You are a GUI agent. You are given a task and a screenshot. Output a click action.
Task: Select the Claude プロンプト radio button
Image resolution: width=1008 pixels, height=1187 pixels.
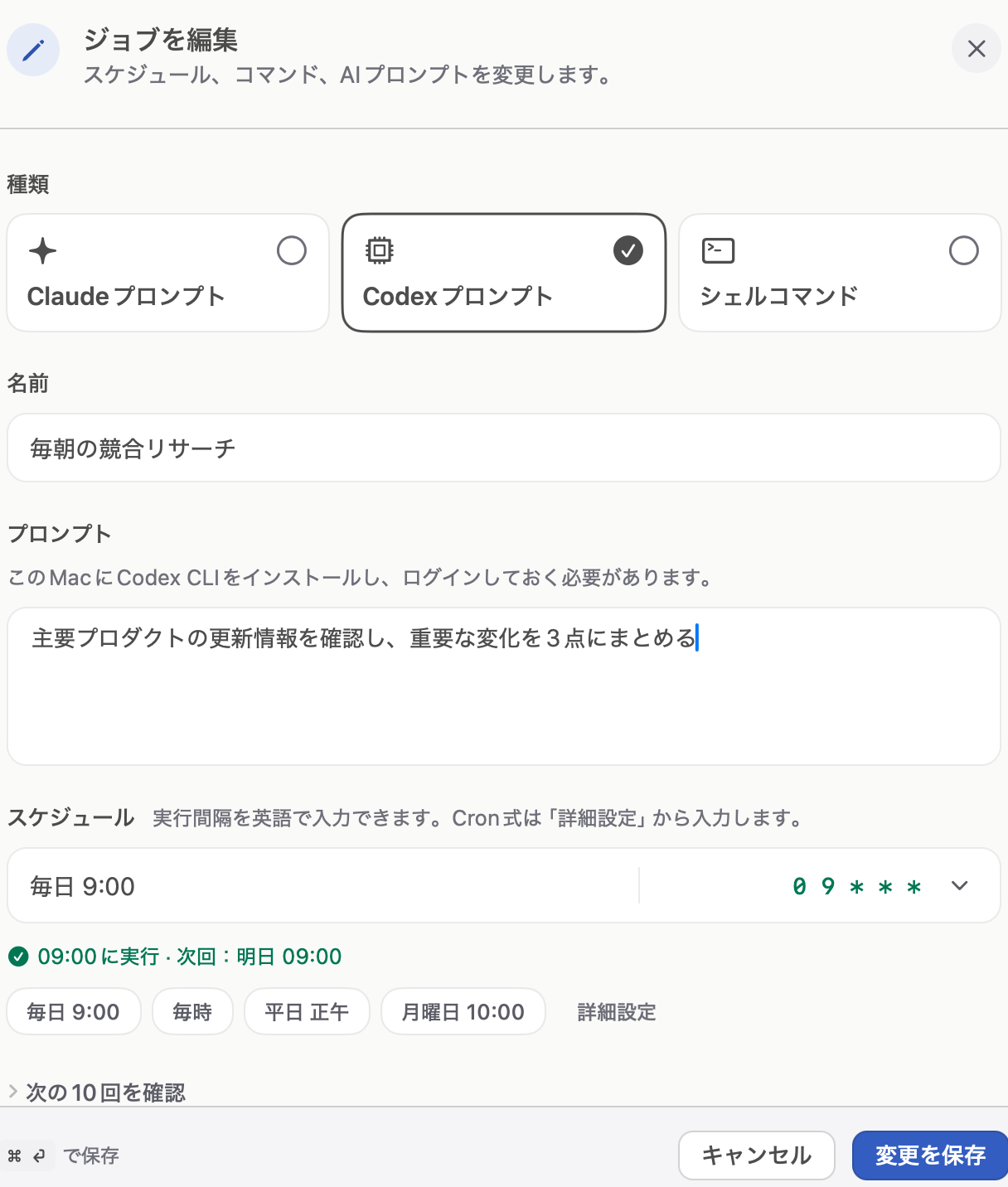coord(291,250)
